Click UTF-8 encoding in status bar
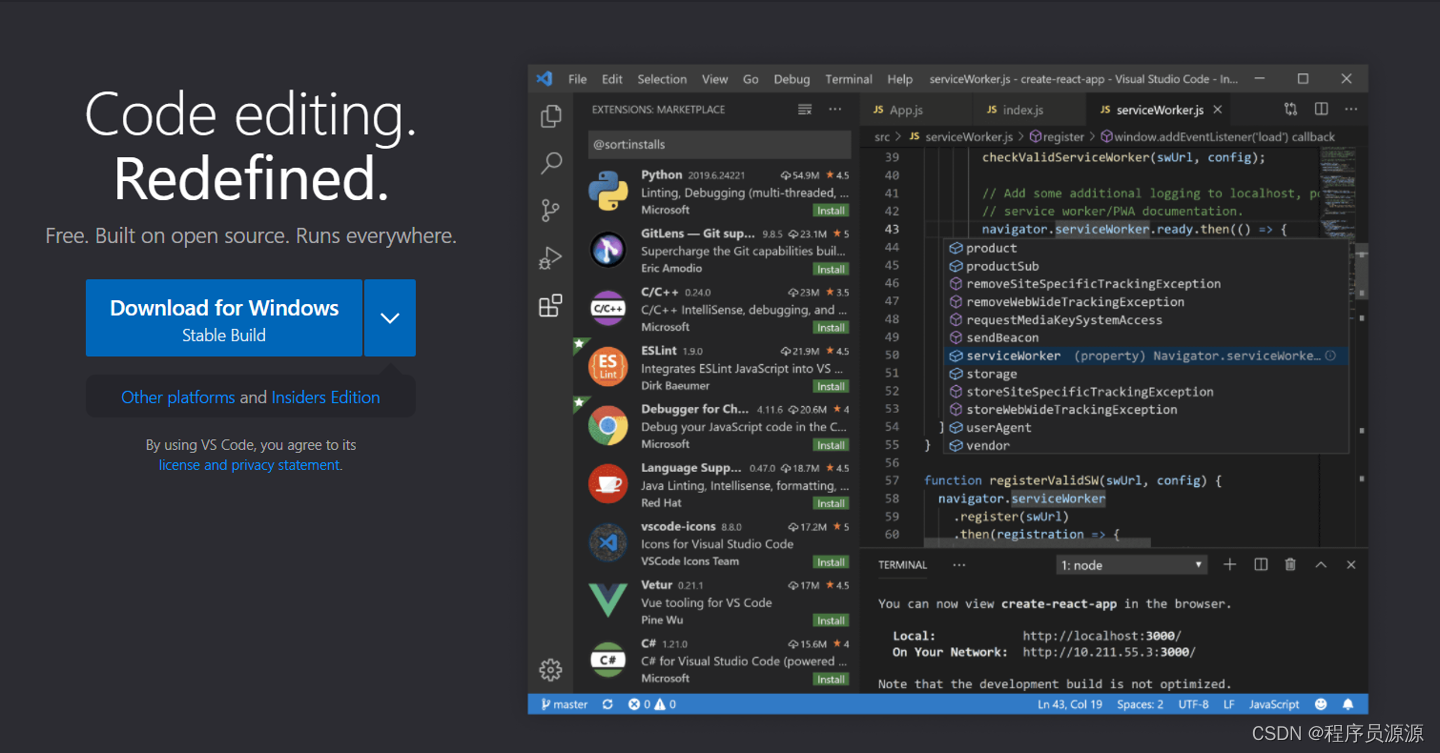Image resolution: width=1440 pixels, height=753 pixels. pos(1193,704)
